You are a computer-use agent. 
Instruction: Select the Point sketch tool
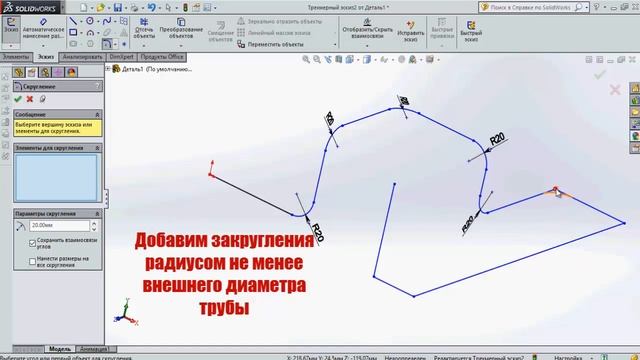(x=124, y=44)
